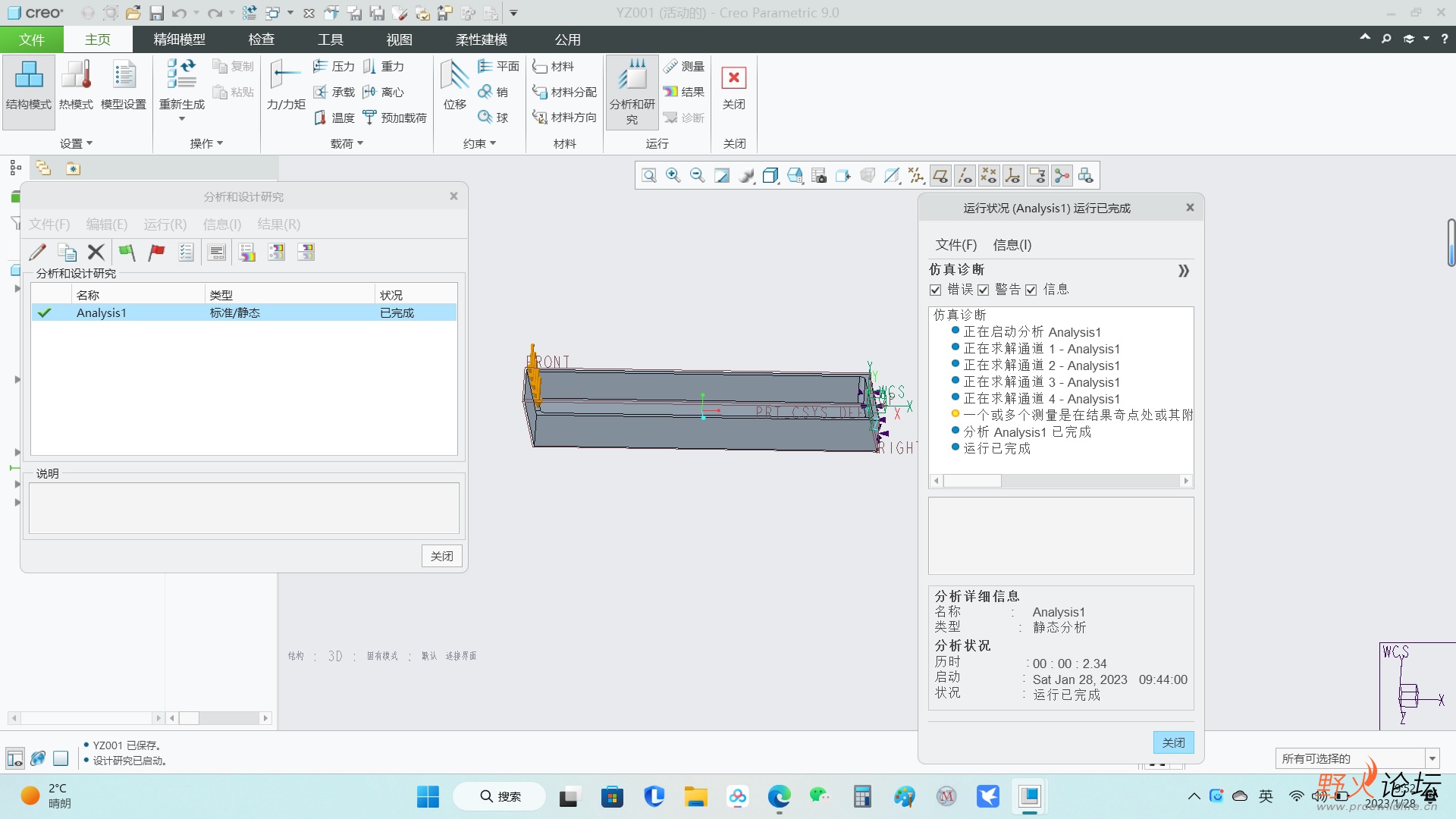The width and height of the screenshot is (1456, 819).
Task: Click 关闭 button in analysis dialog
Action: point(442,556)
